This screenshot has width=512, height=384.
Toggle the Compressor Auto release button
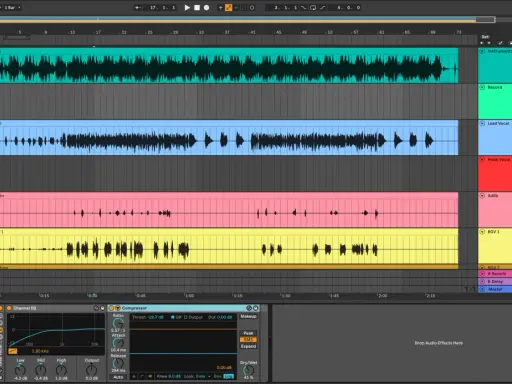coord(118,377)
